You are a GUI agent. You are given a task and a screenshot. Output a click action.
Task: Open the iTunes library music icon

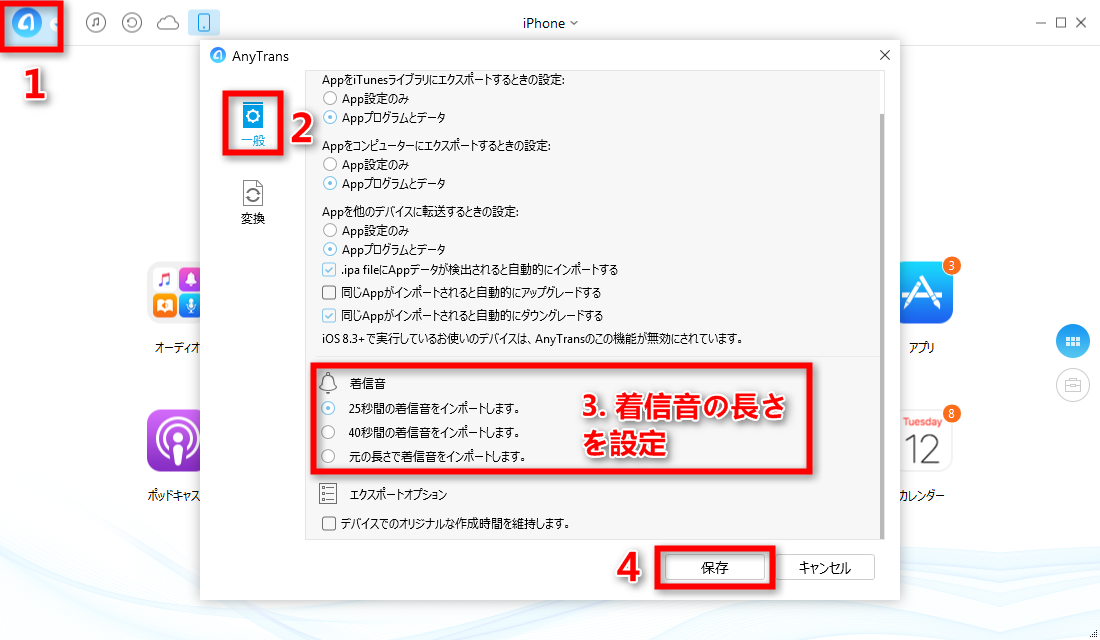(96, 23)
